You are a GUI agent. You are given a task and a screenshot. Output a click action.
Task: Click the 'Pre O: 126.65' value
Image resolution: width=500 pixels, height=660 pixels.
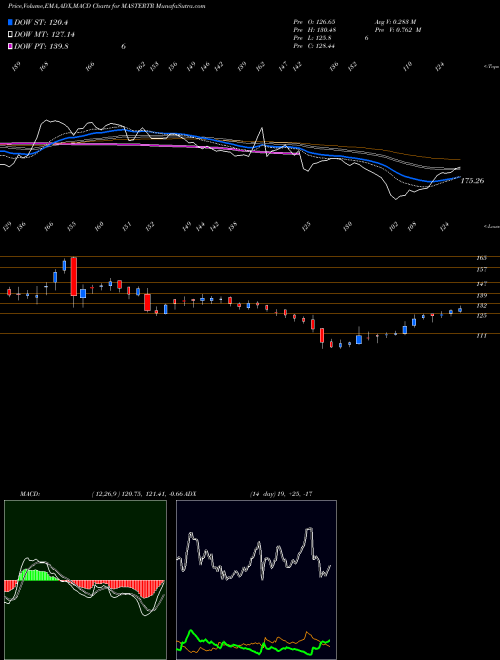314,21
